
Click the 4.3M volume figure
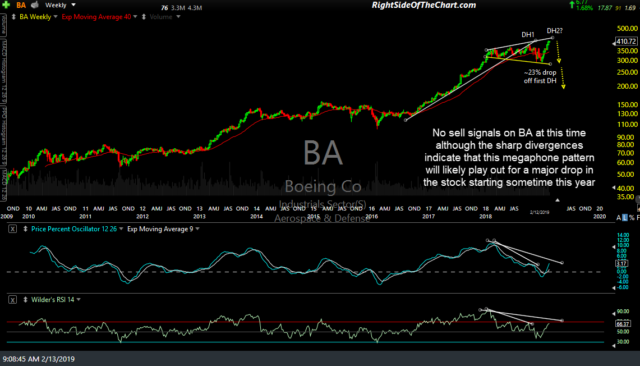pos(195,7)
